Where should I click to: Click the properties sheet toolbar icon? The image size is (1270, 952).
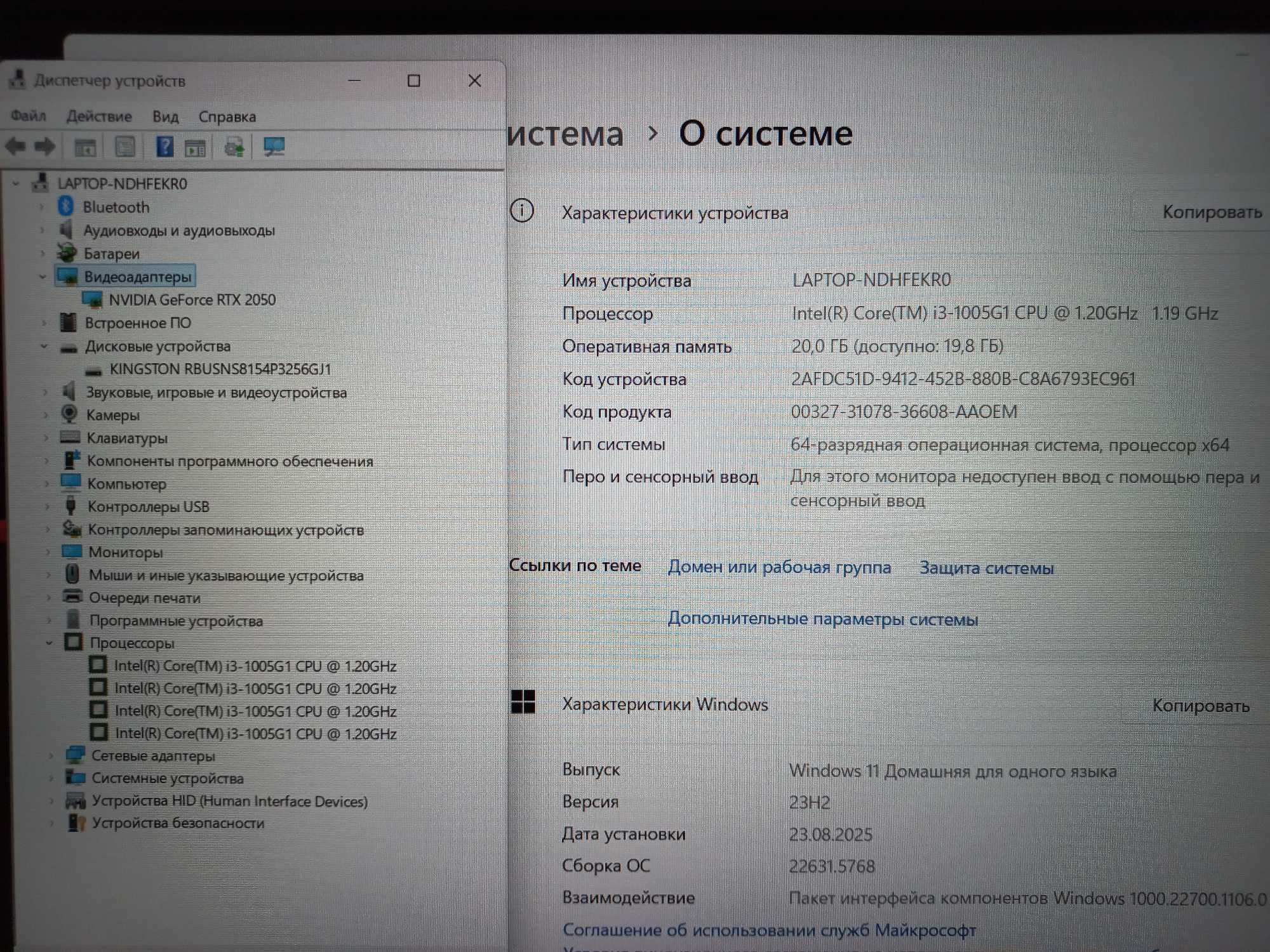pyautogui.click(x=125, y=147)
